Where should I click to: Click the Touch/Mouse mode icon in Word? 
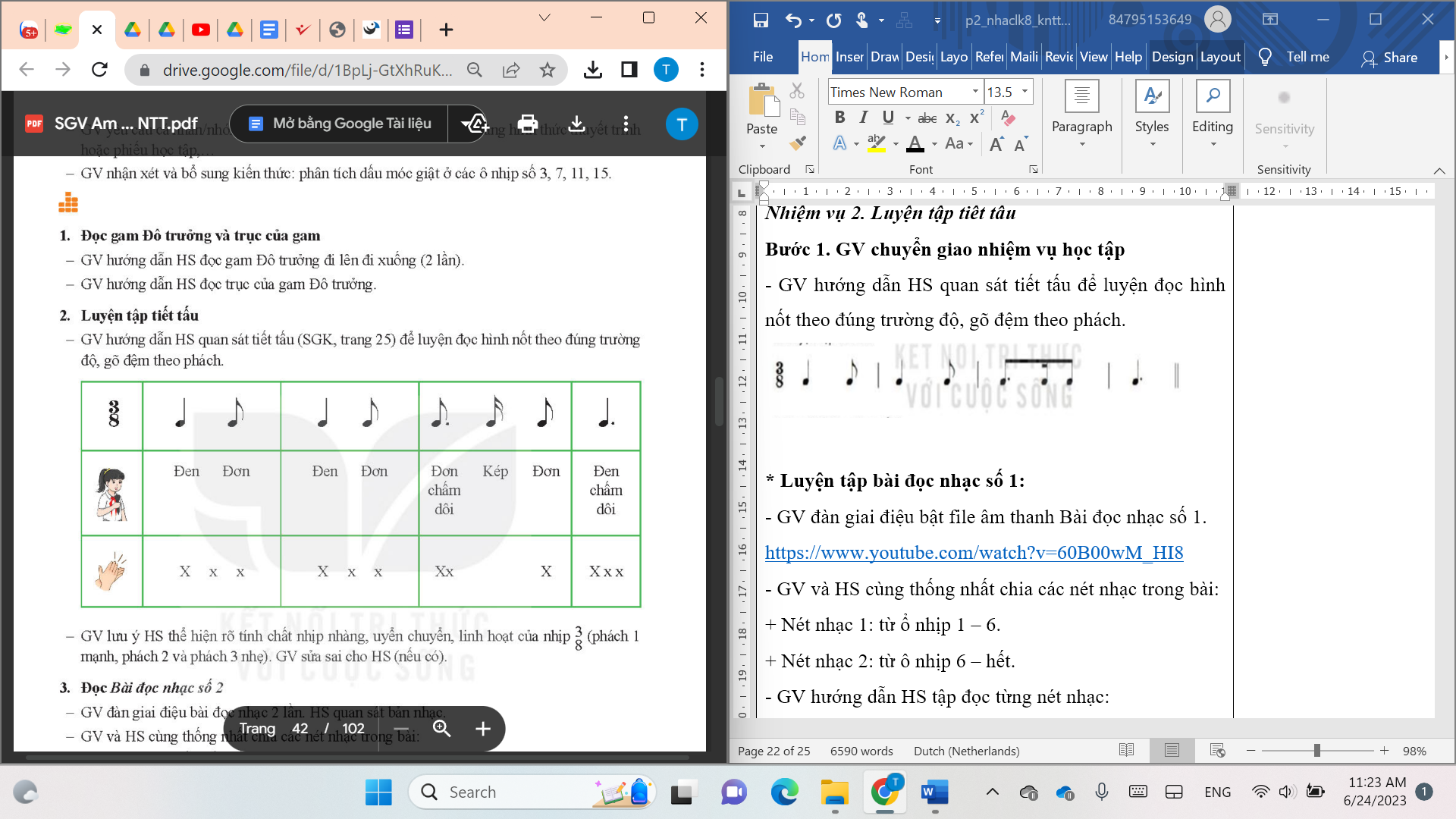(x=862, y=20)
